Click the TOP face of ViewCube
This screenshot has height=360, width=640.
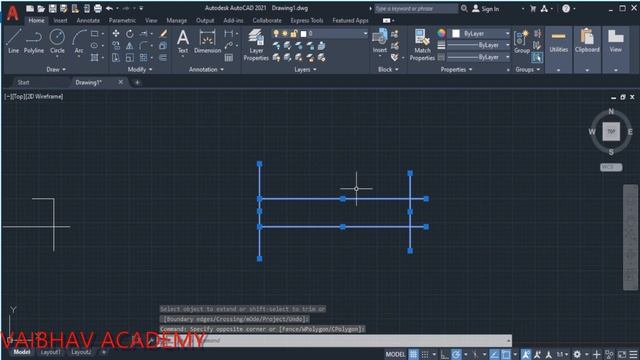click(611, 131)
